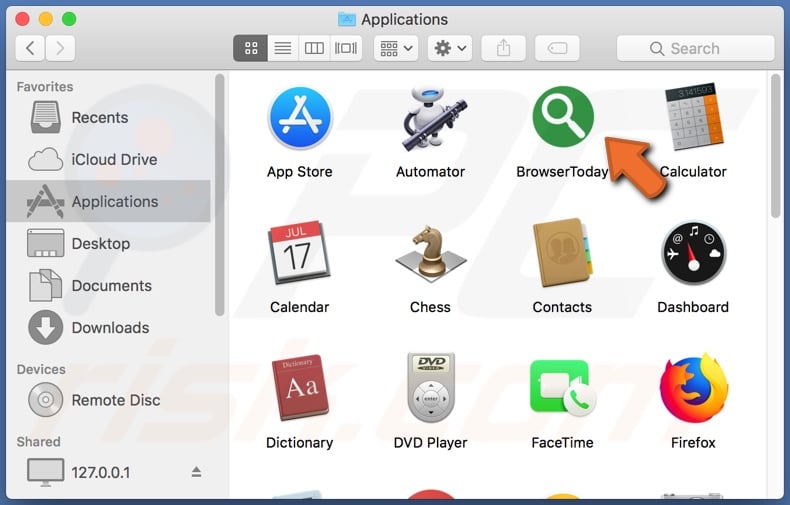Viewport: 790px width, 505px height.
Task: Click the file list vertical scrollbar
Action: (x=775, y=146)
